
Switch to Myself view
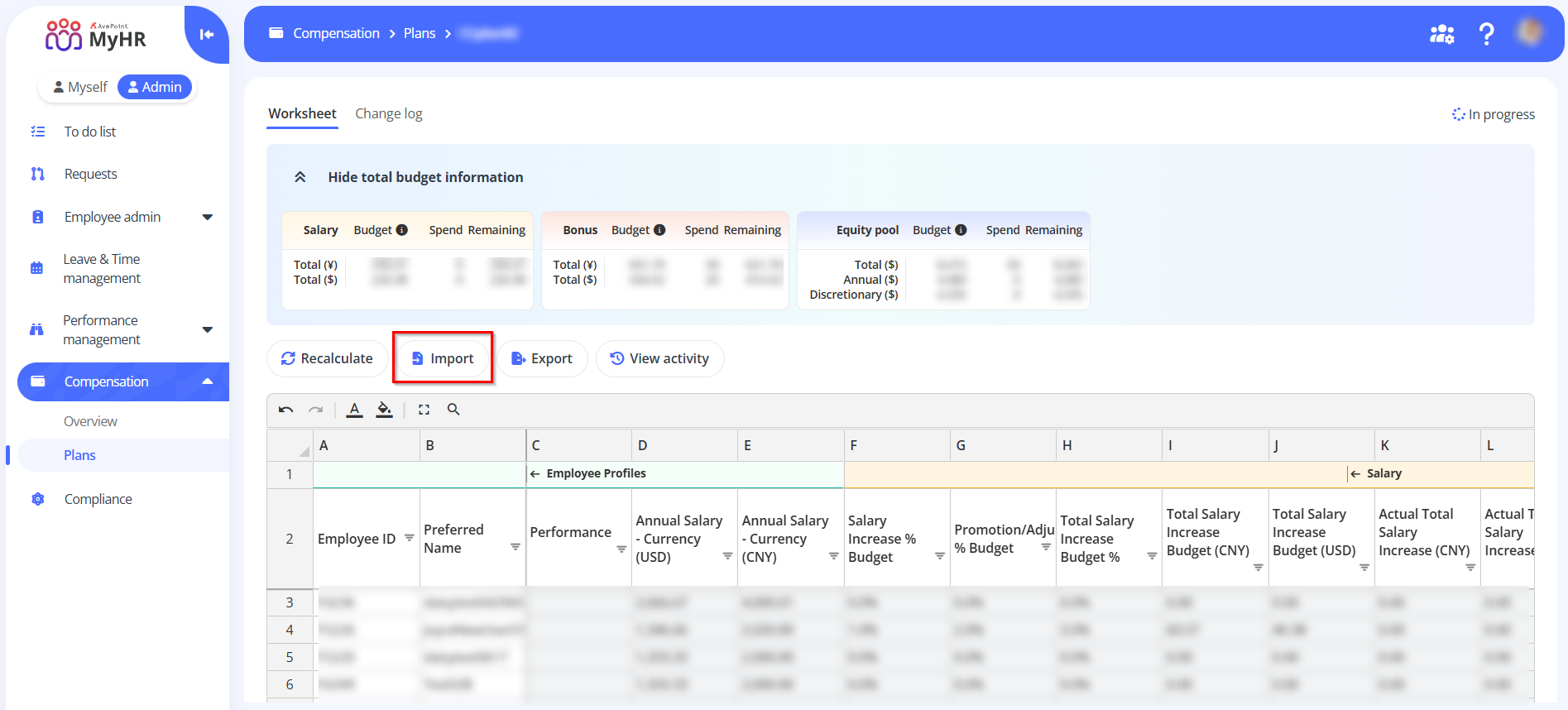[80, 87]
